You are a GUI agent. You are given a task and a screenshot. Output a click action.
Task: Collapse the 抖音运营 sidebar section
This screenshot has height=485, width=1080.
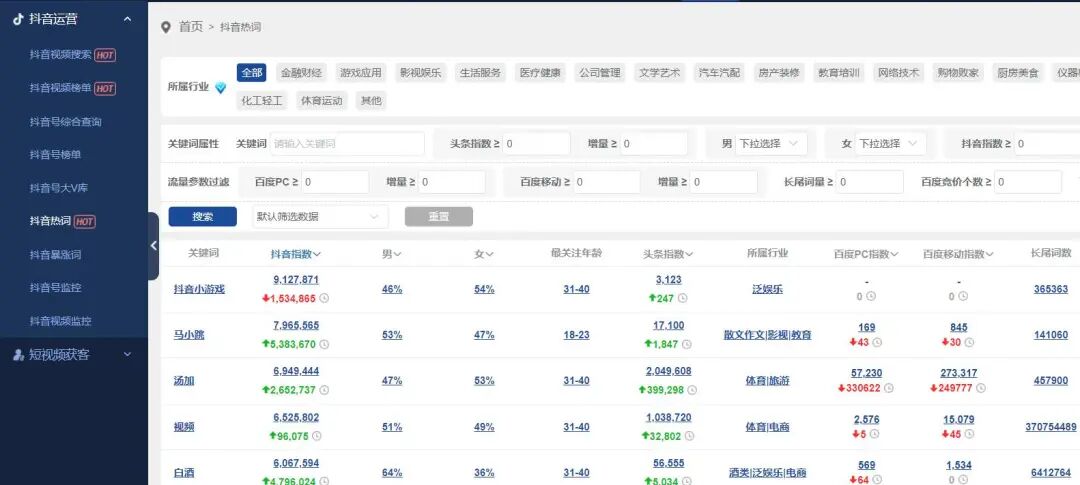pos(127,19)
